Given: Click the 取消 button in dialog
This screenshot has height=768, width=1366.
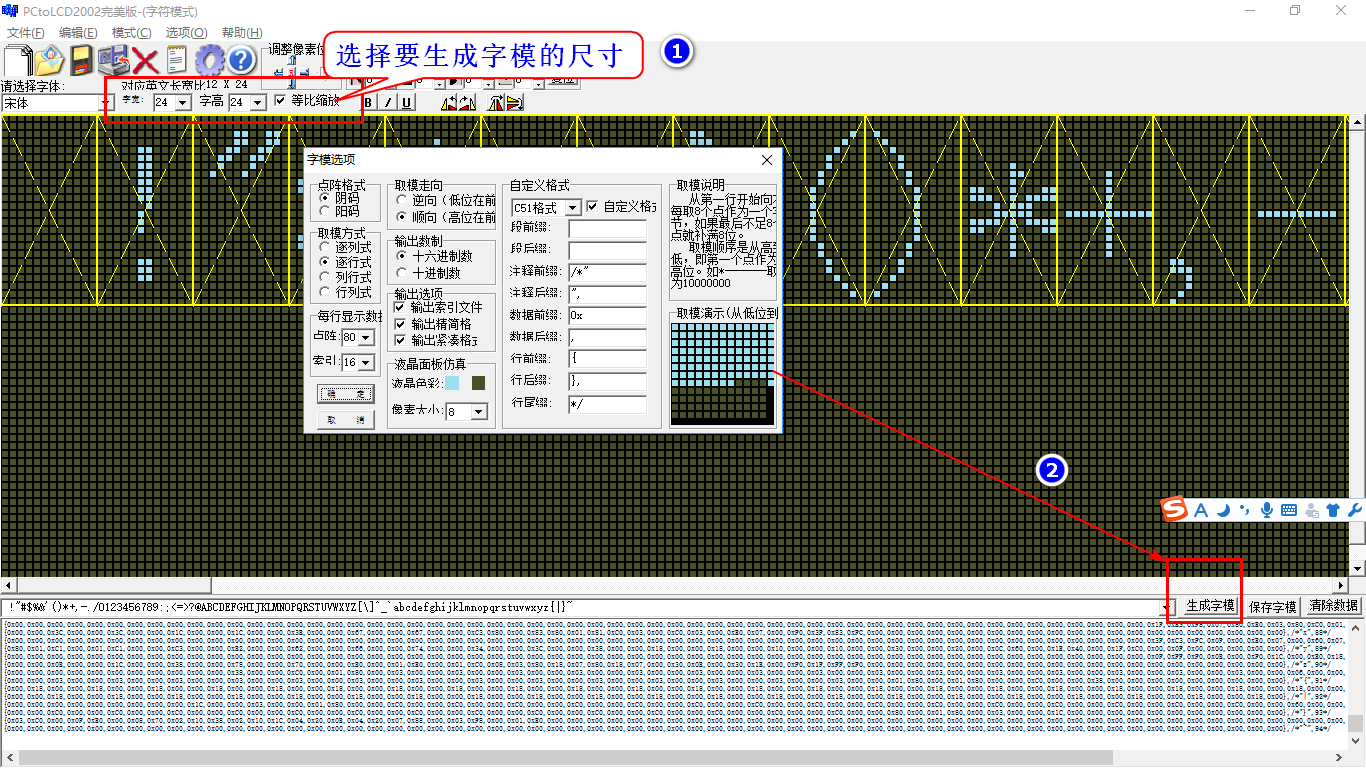Looking at the screenshot, I should [345, 420].
